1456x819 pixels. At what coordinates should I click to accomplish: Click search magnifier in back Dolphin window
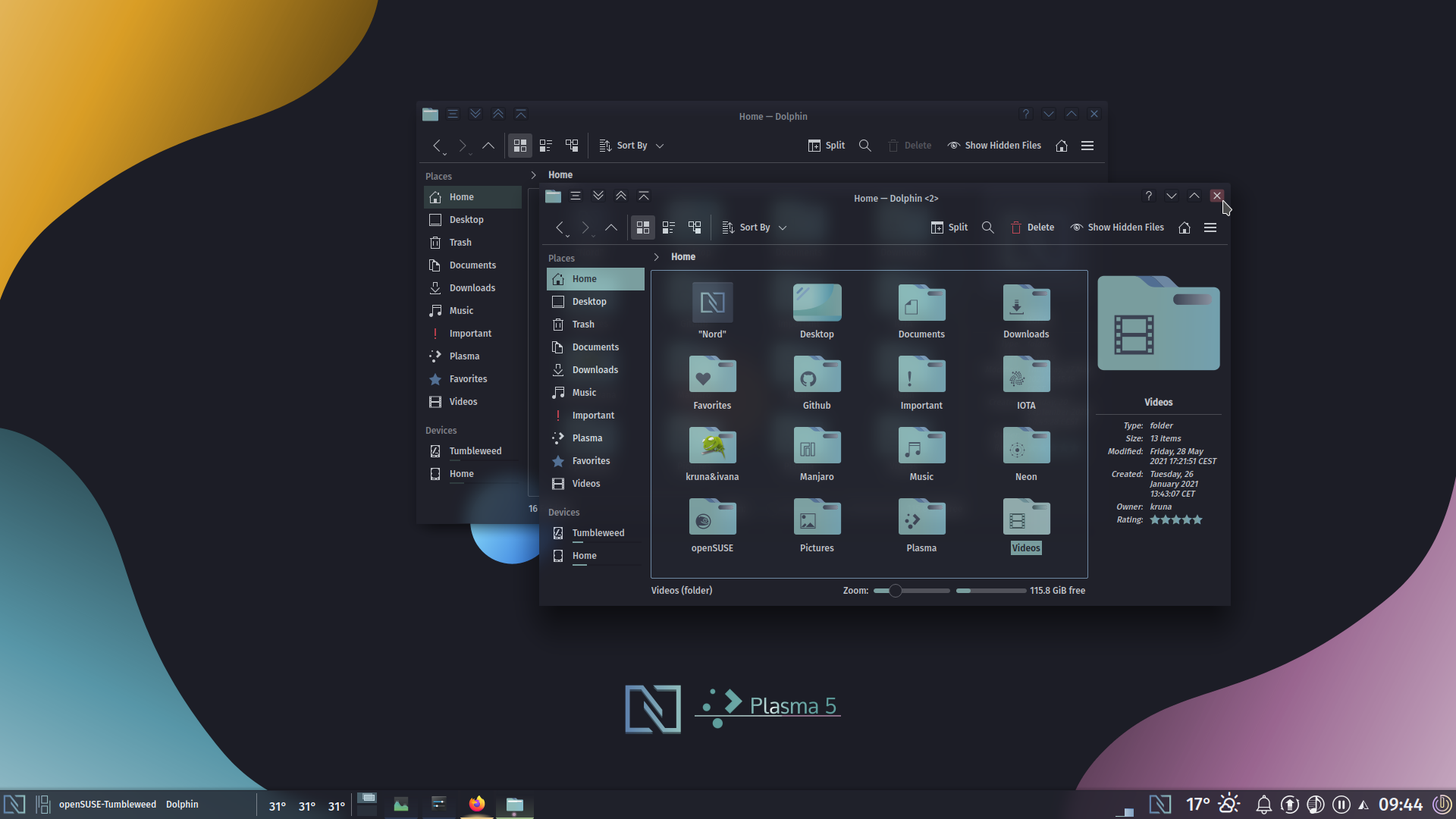(x=864, y=146)
